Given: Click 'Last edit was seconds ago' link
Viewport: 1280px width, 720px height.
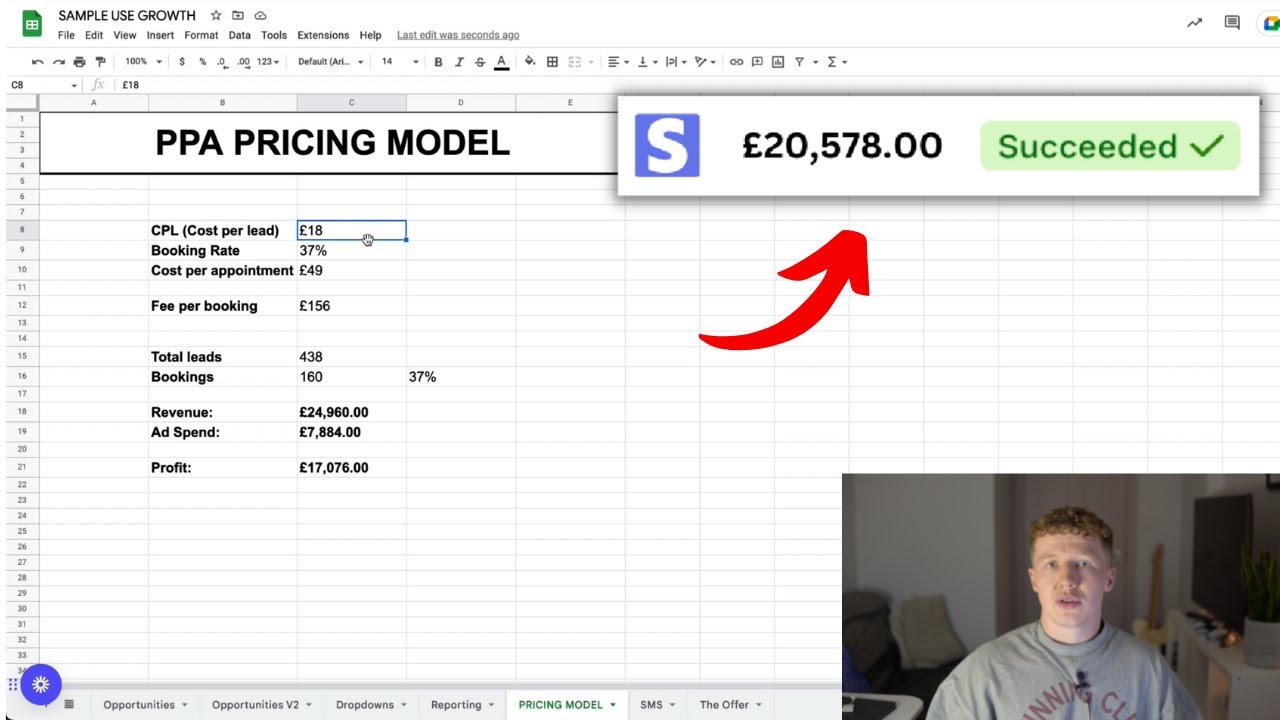Looking at the screenshot, I should click(458, 35).
